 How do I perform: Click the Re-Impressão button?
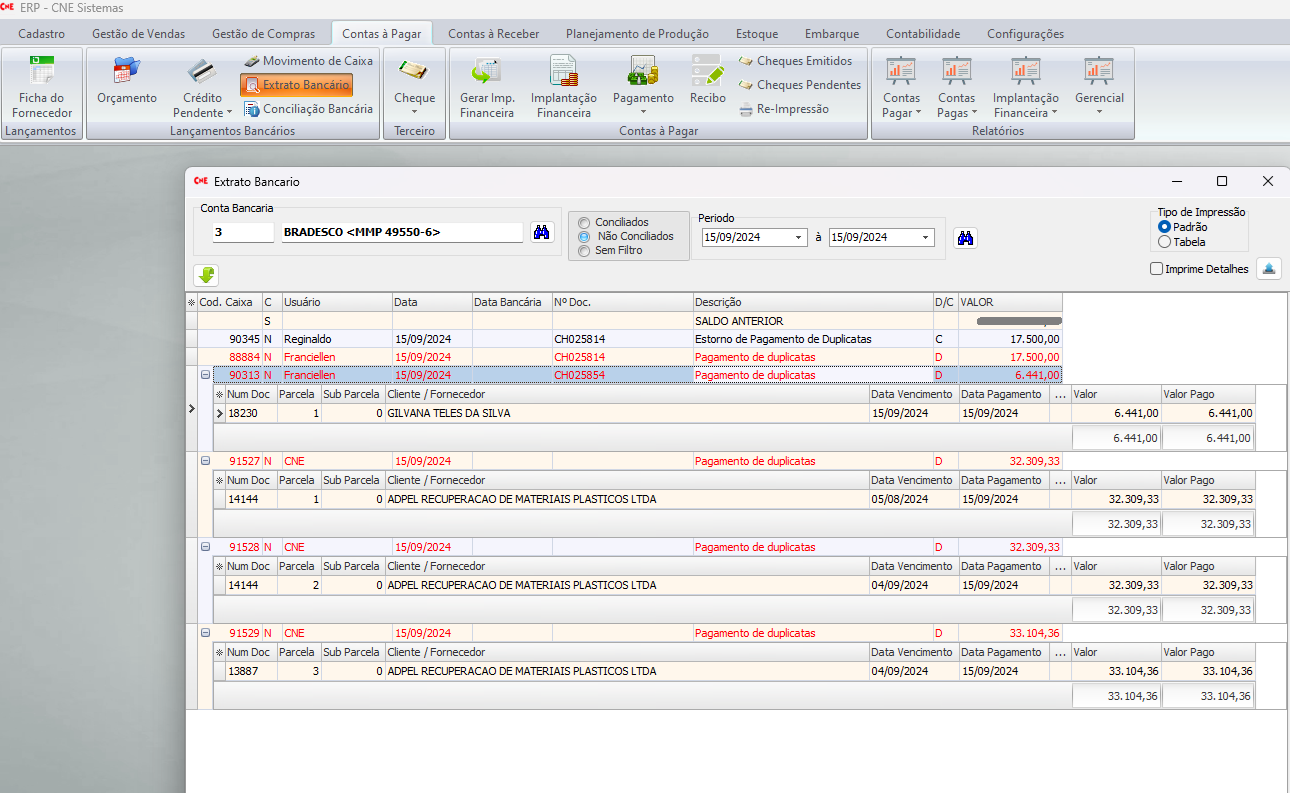[x=783, y=109]
